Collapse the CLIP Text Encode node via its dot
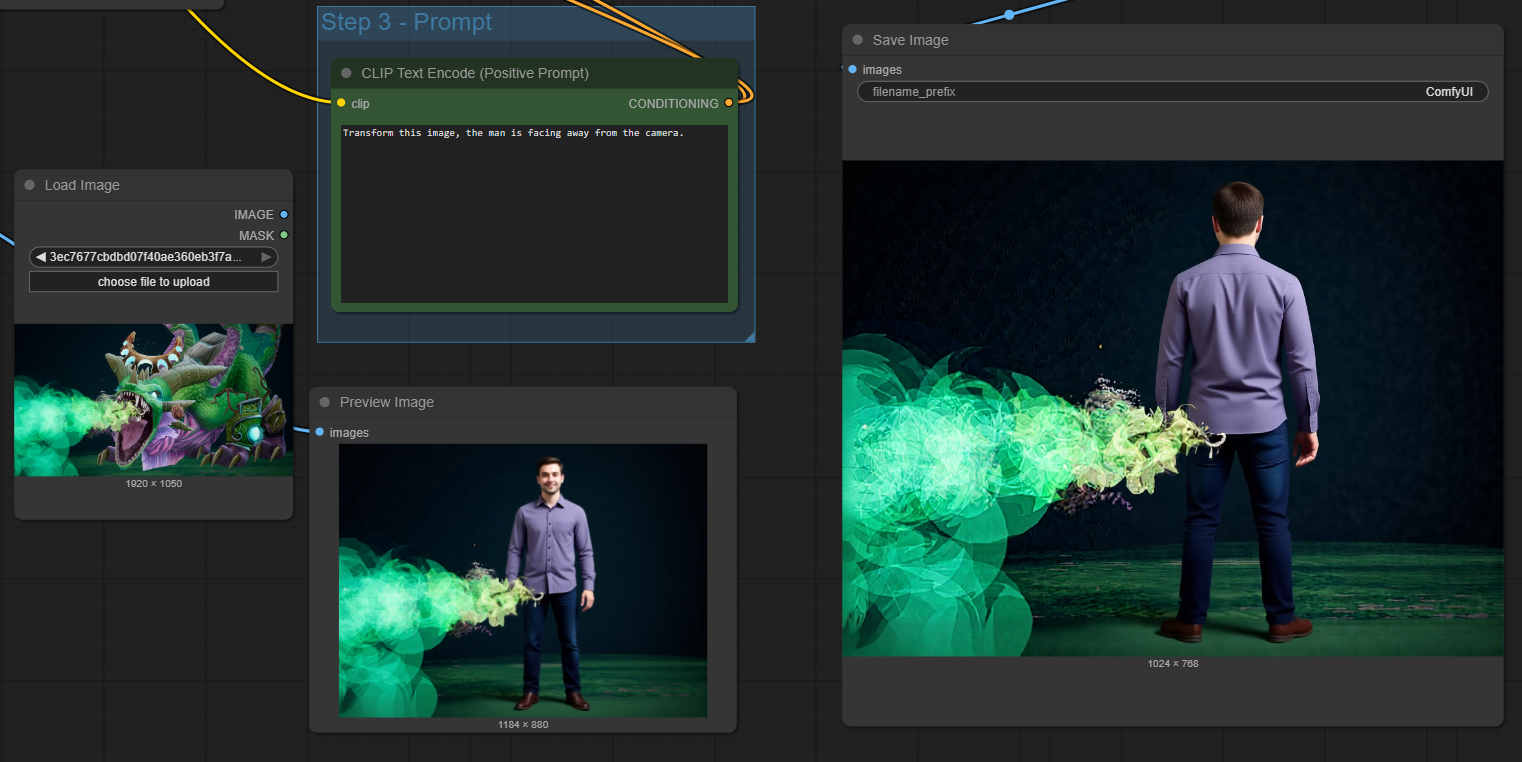Image resolution: width=1522 pixels, height=762 pixels. pos(346,73)
